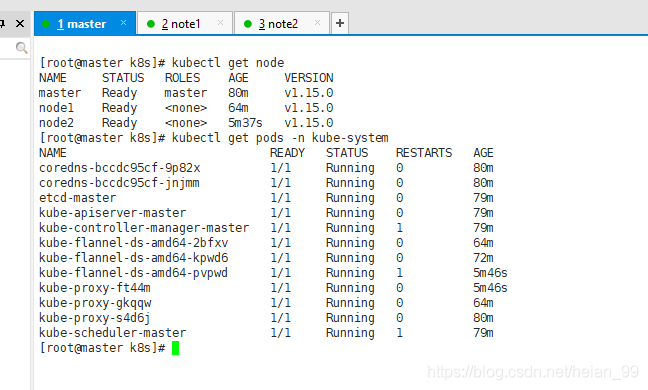Select the 3 note2 session tab
The image size is (648, 390).
tap(281, 24)
